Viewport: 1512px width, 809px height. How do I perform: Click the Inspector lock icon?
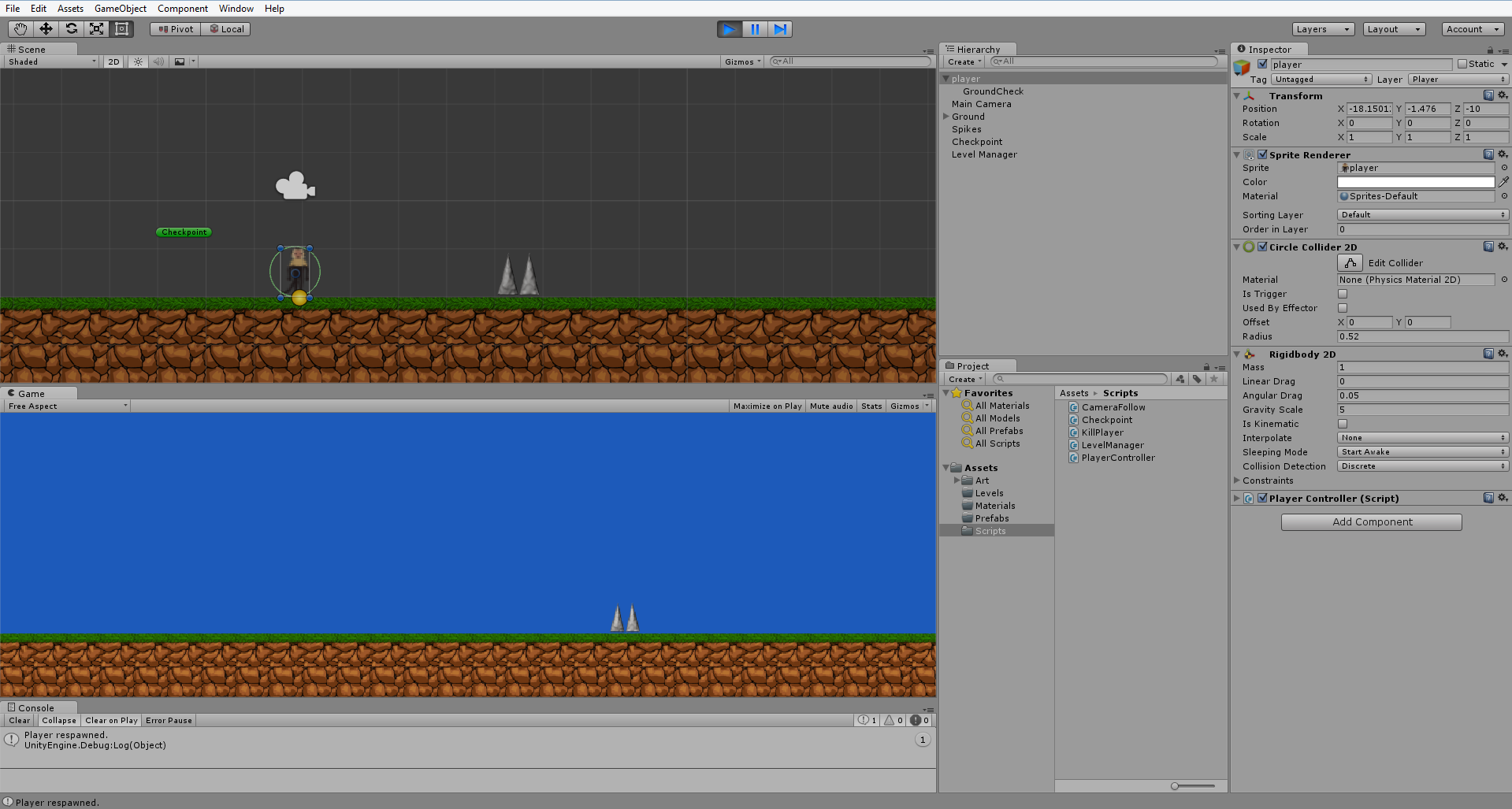(x=1490, y=50)
